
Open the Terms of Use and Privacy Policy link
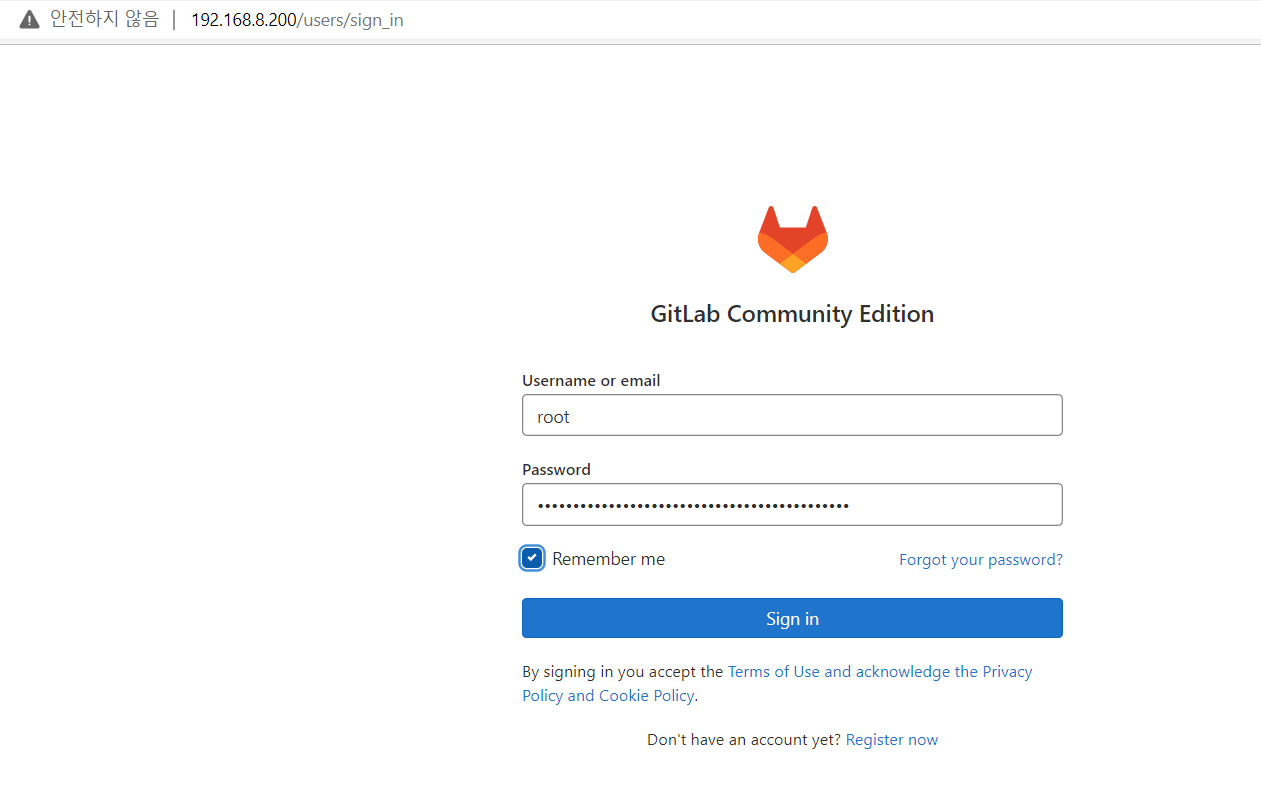coord(777,684)
